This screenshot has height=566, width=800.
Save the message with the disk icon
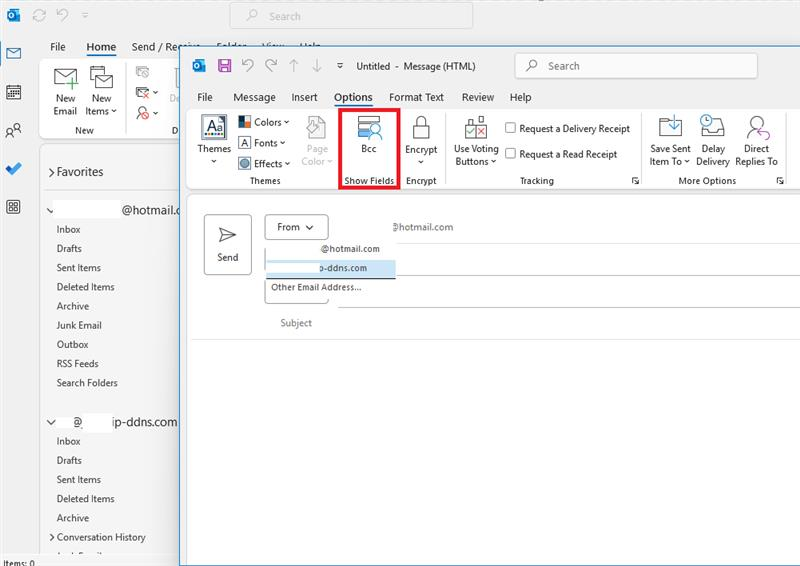coord(224,65)
